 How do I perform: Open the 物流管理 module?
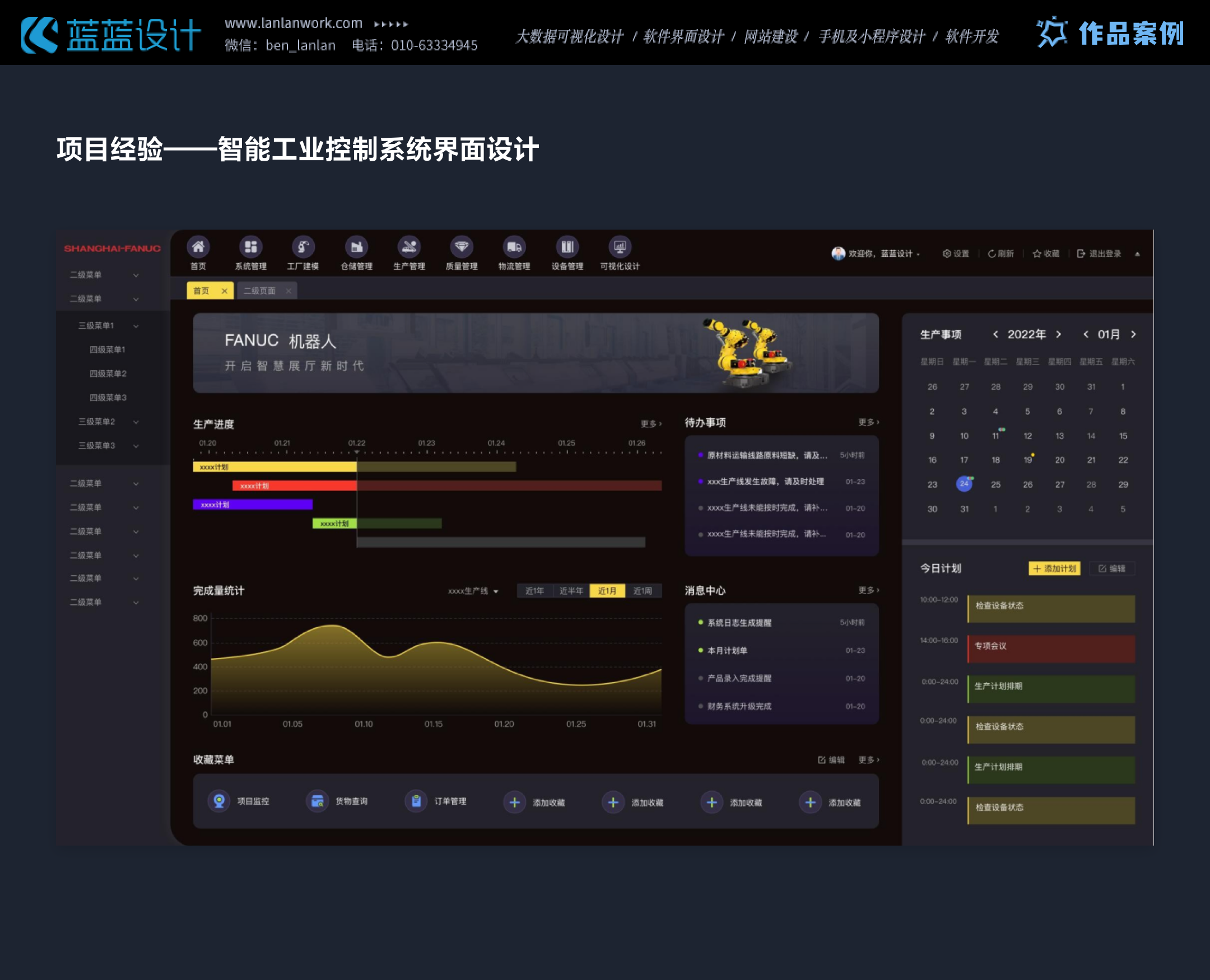click(513, 254)
